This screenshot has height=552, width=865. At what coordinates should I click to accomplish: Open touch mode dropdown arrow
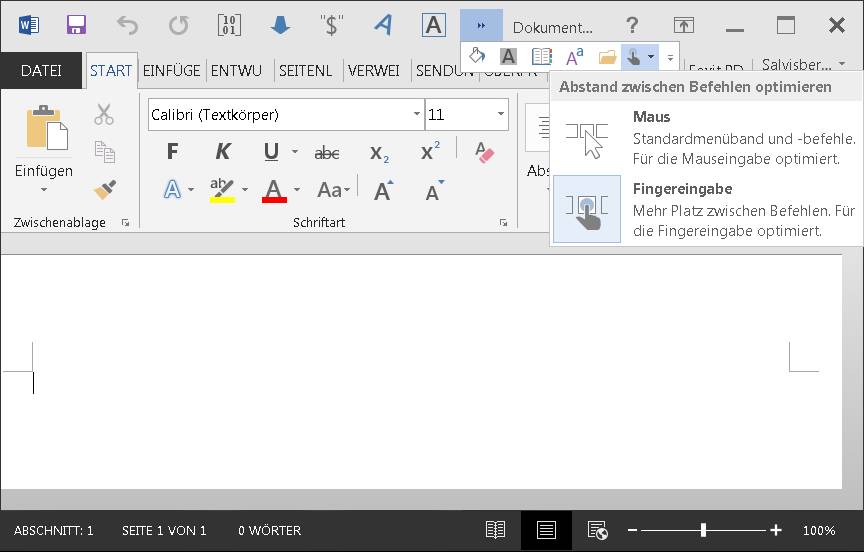651,56
